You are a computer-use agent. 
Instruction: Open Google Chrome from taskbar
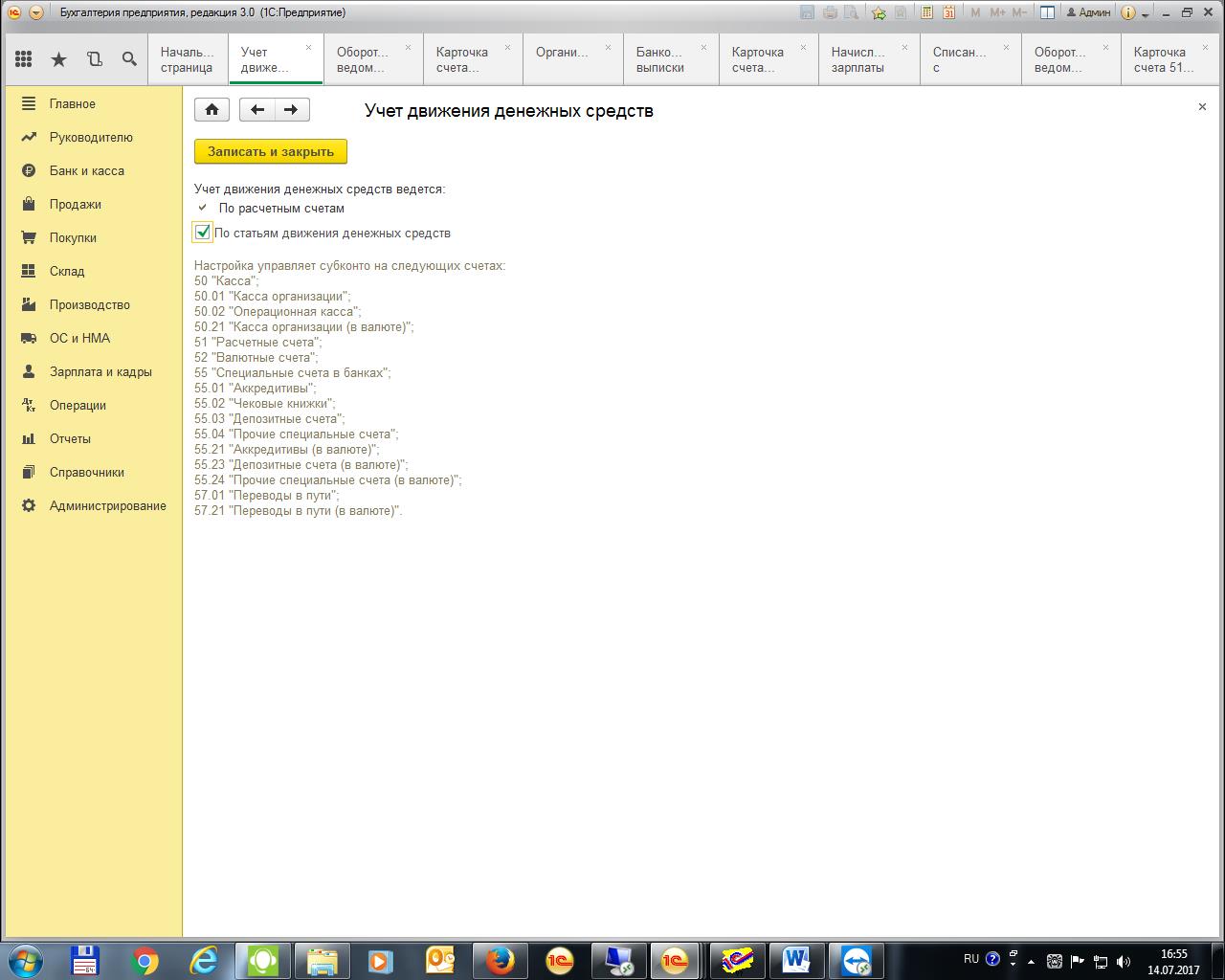tap(145, 960)
